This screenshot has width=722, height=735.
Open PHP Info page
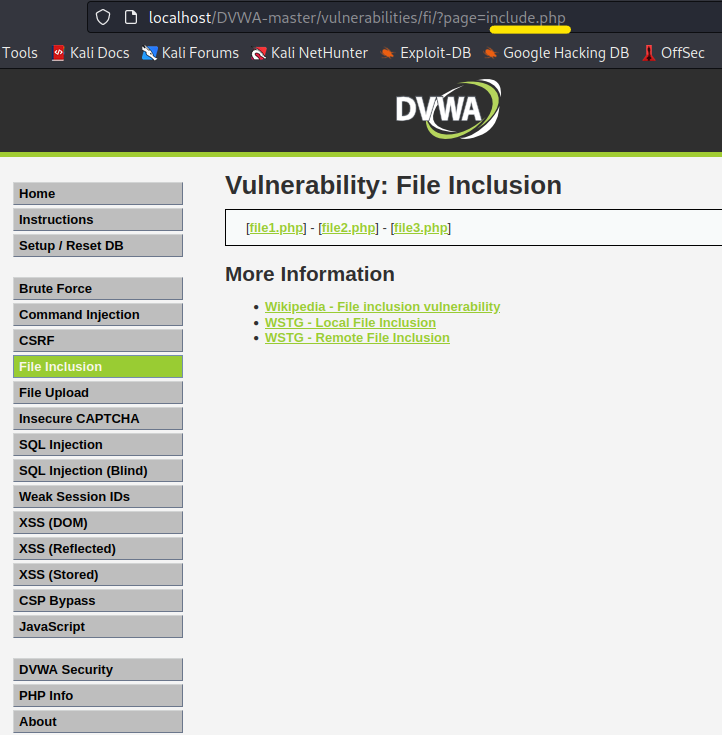pos(98,696)
